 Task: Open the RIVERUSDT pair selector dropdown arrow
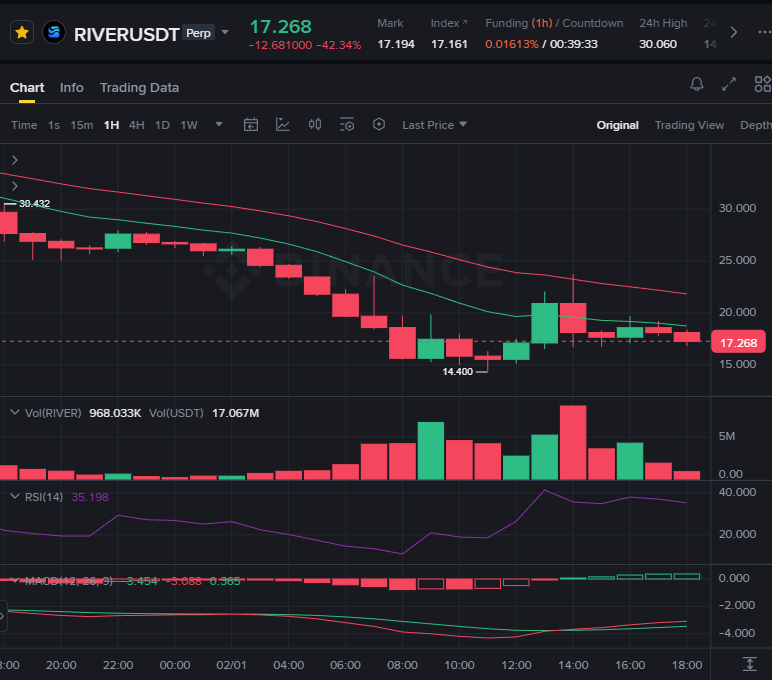[225, 33]
